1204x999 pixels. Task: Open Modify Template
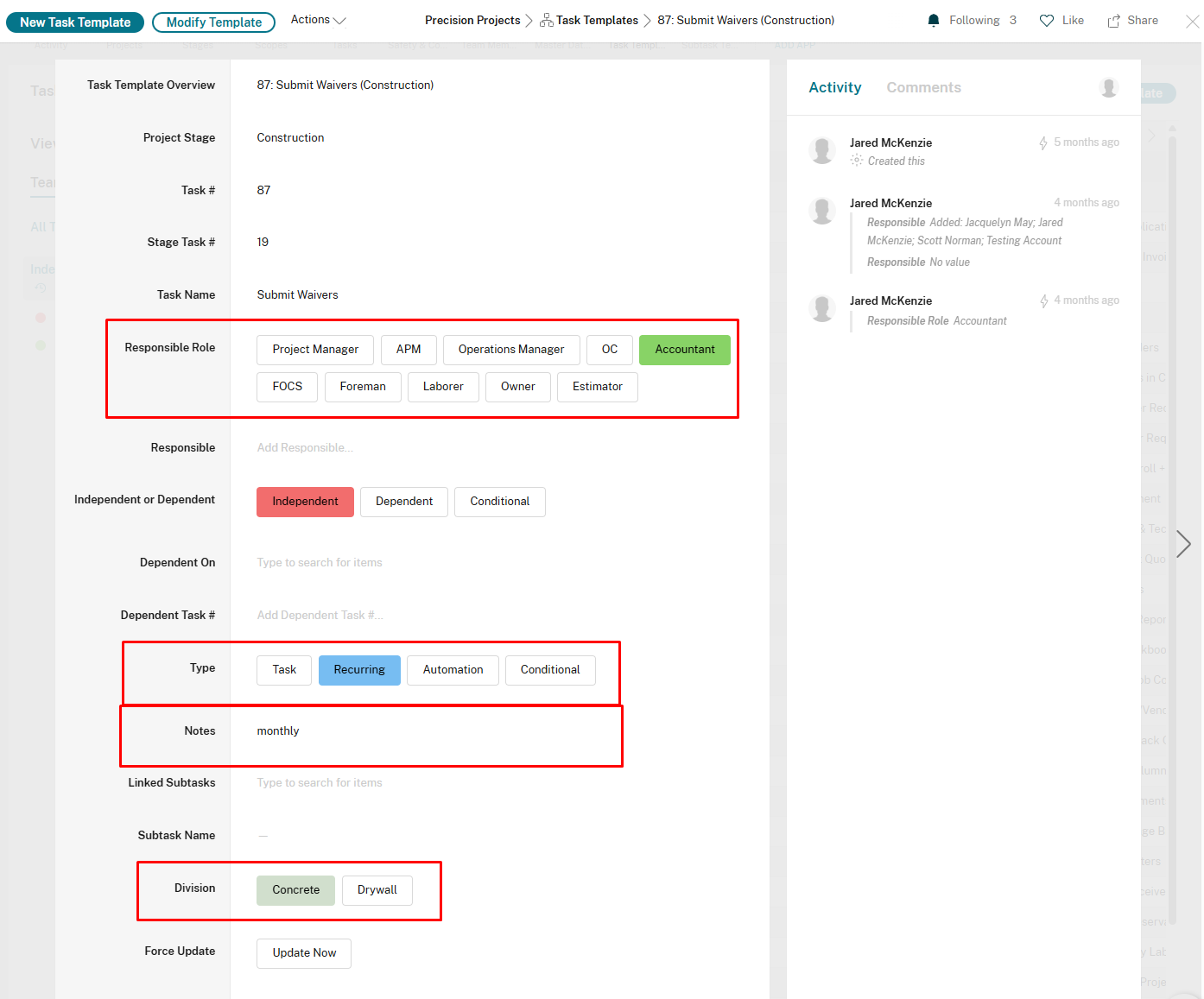(212, 22)
